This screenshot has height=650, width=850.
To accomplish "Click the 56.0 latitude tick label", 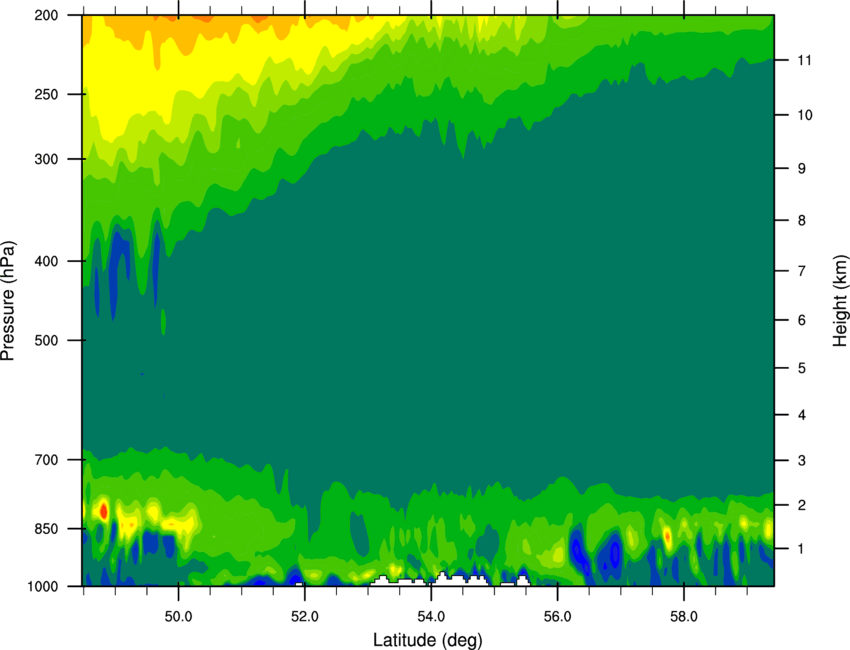I will point(558,617).
